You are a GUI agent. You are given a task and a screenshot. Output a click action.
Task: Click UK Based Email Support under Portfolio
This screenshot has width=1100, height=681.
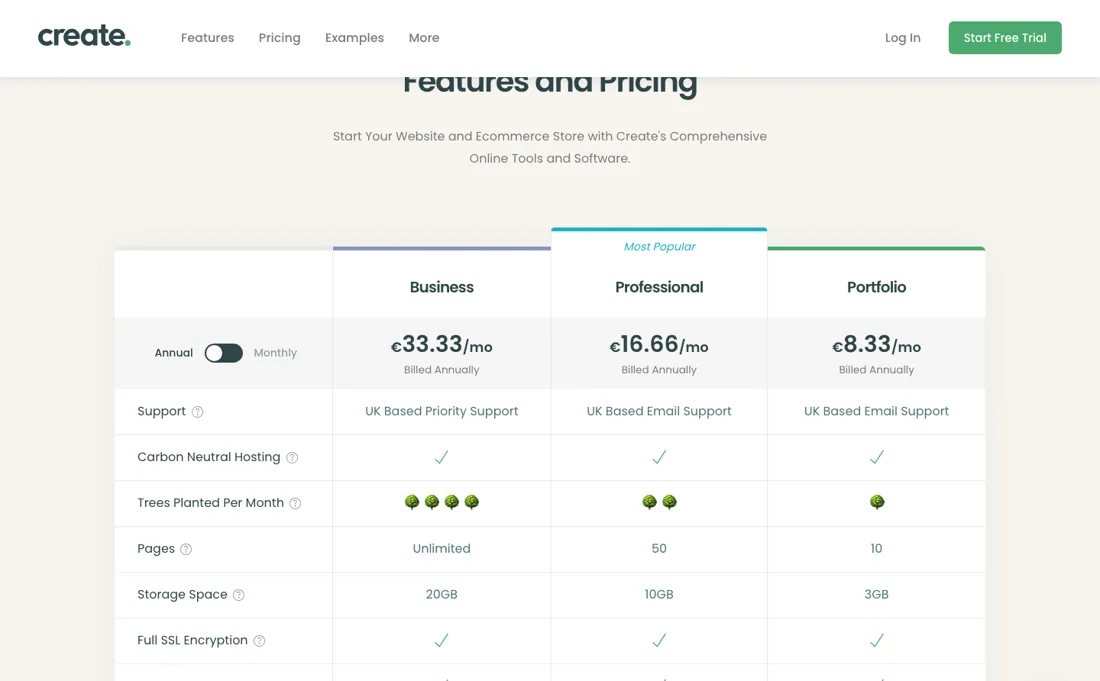[876, 411]
